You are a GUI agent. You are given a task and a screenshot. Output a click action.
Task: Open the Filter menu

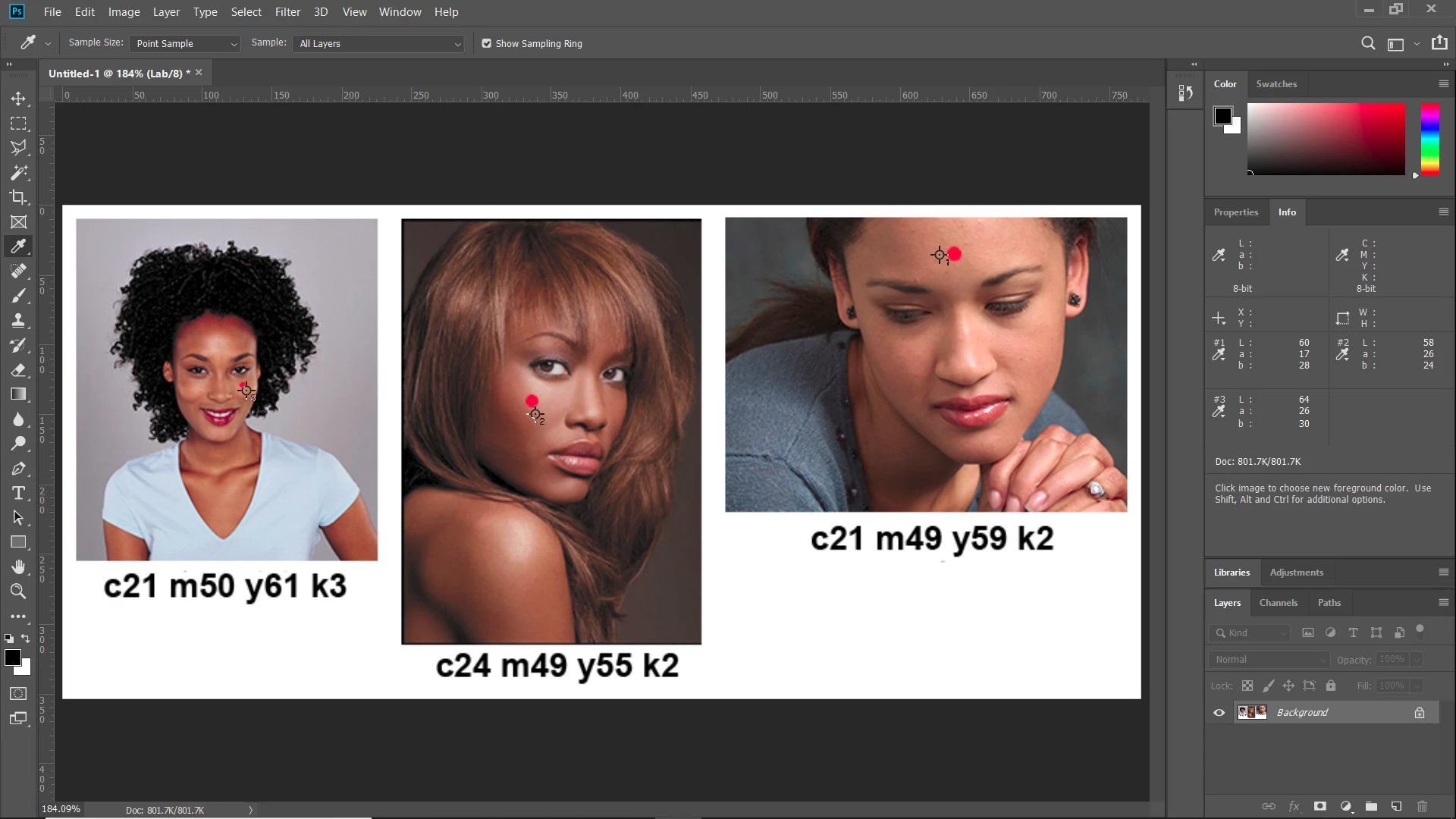[x=287, y=12]
